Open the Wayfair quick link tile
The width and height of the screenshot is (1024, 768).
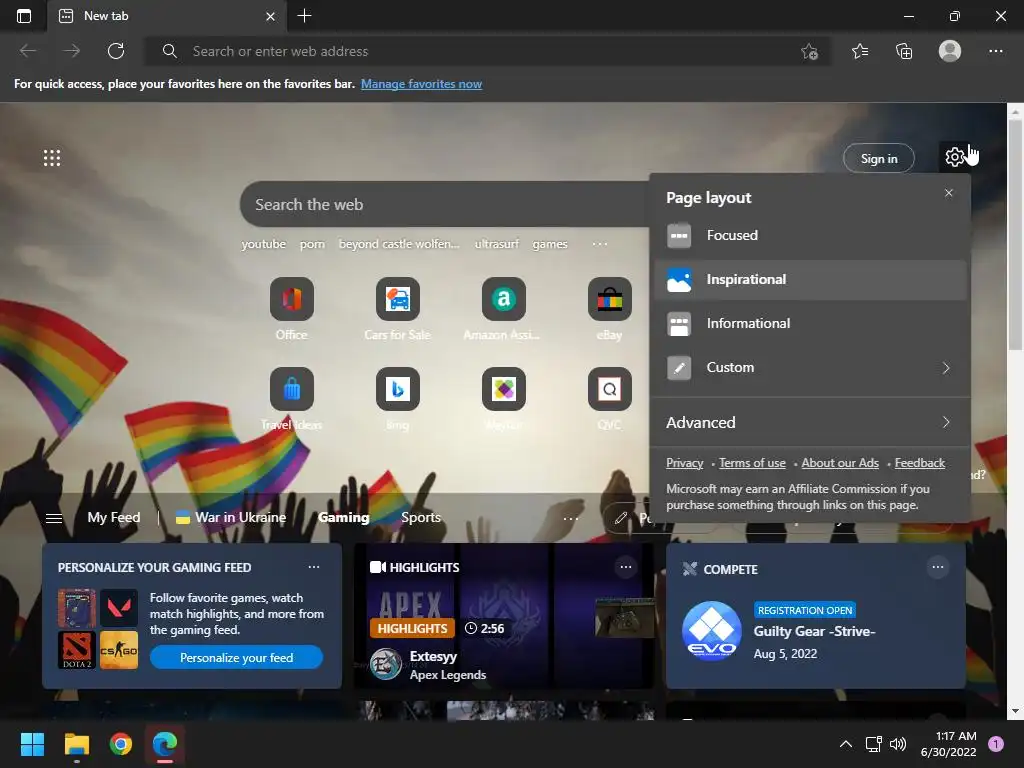coord(503,399)
